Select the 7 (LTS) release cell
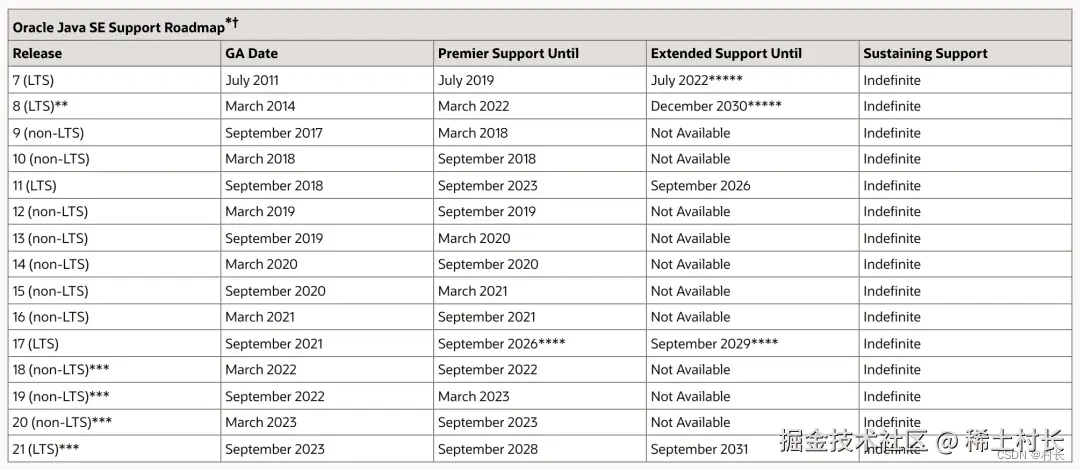Screen dimensions: 1080x470 [x=33, y=80]
